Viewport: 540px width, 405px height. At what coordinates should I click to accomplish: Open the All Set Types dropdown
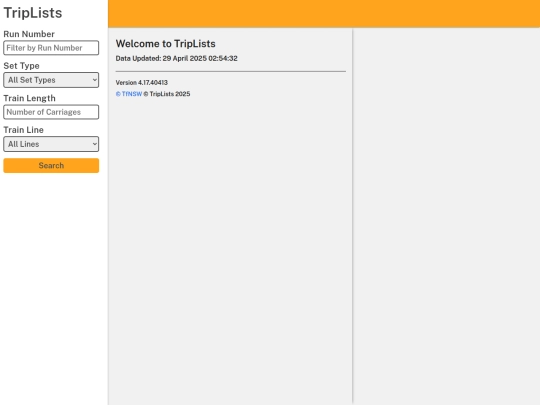pos(51,80)
